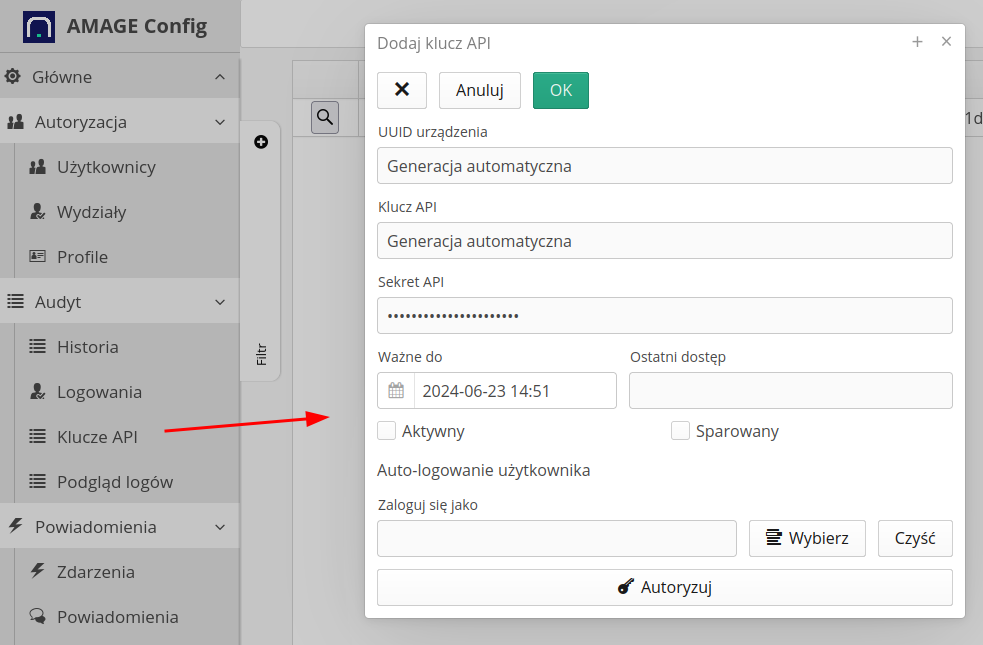This screenshot has height=645, width=983.
Task: Collapse the Powiadomienia section chevron
Action: pyautogui.click(x=220, y=527)
